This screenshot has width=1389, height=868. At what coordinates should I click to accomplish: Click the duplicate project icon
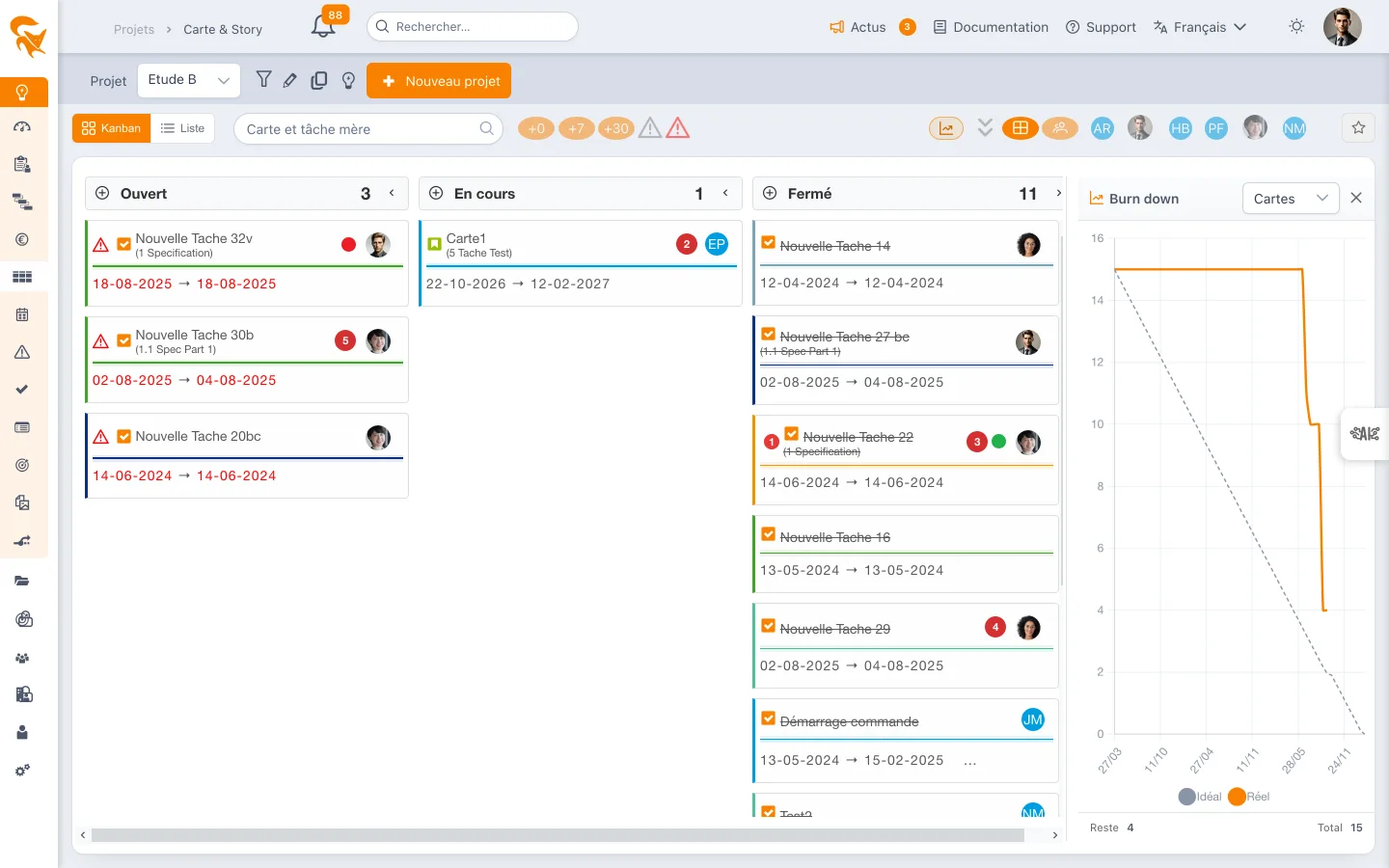point(319,80)
